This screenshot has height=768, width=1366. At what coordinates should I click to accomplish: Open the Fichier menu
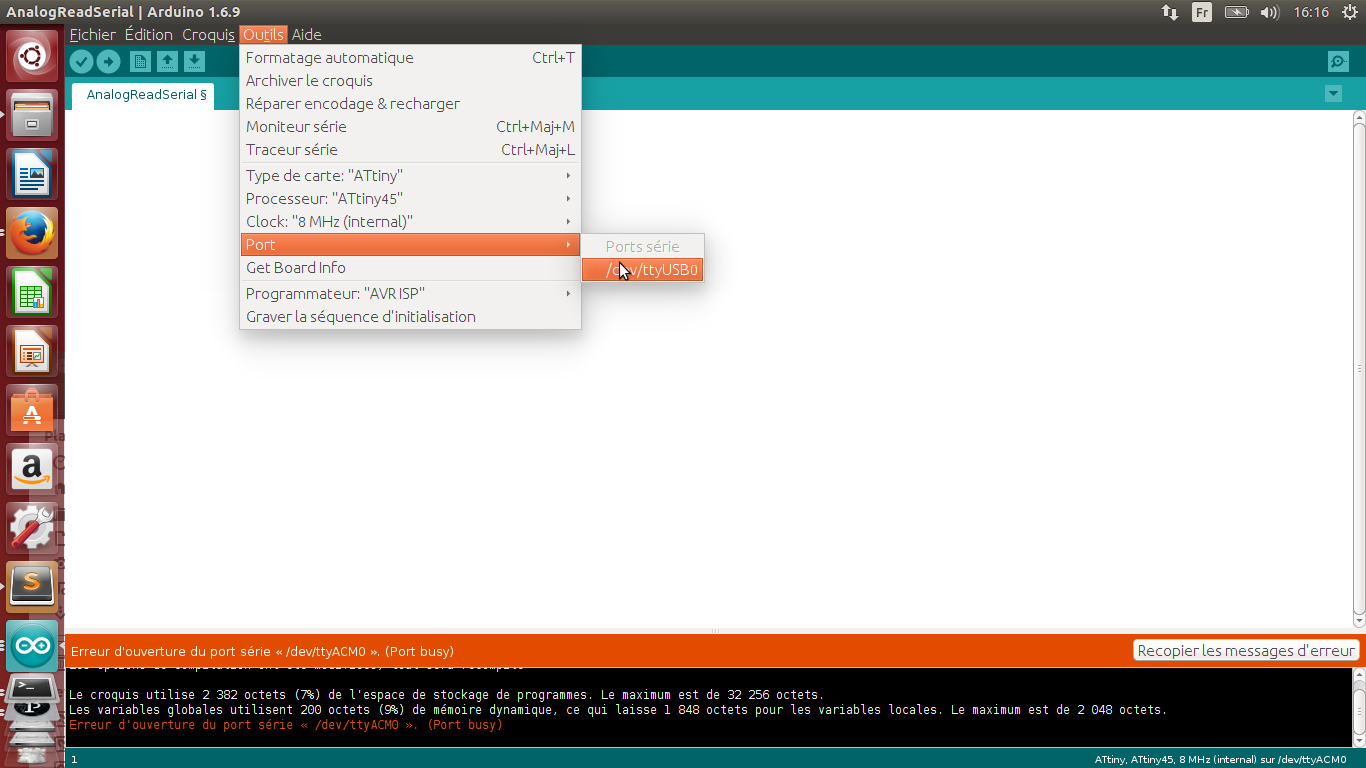92,34
